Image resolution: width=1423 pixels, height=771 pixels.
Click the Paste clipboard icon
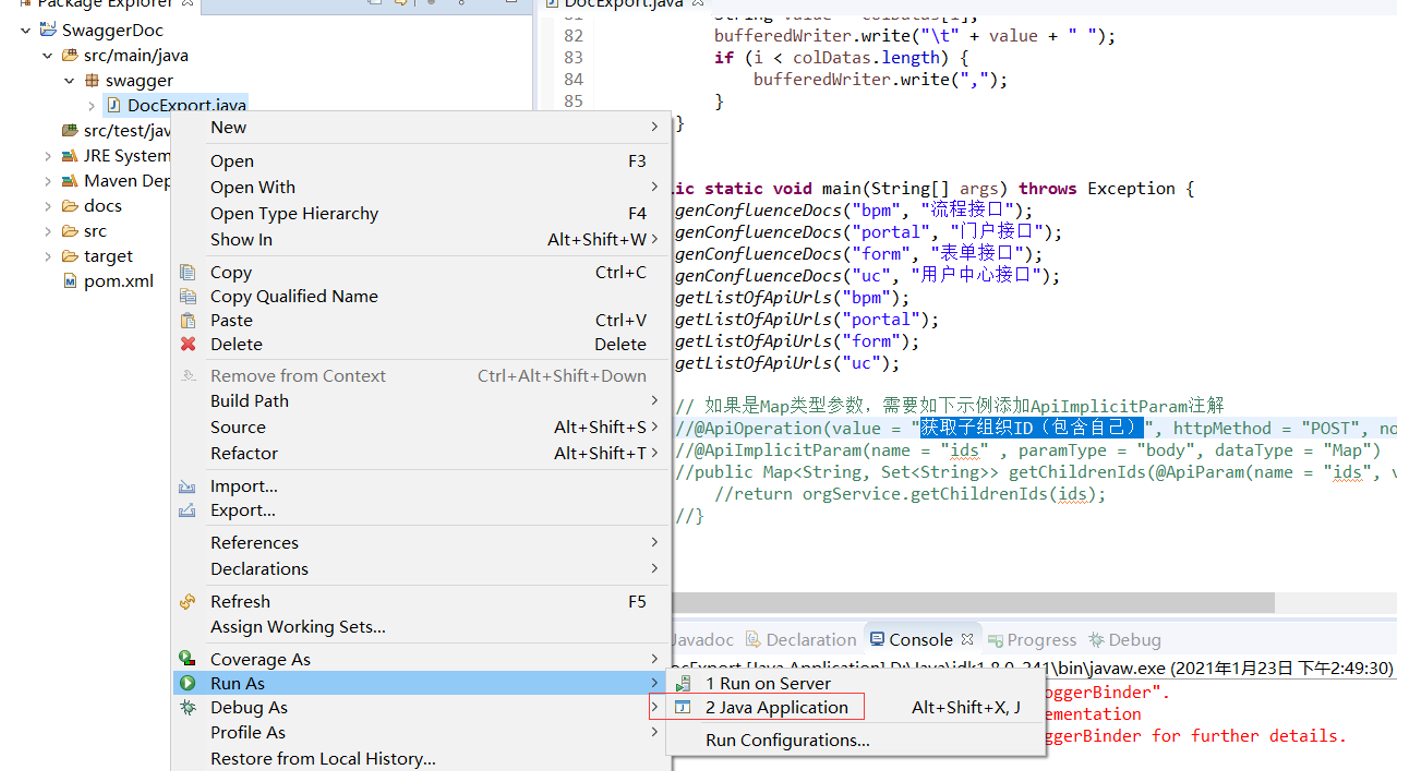pos(187,320)
